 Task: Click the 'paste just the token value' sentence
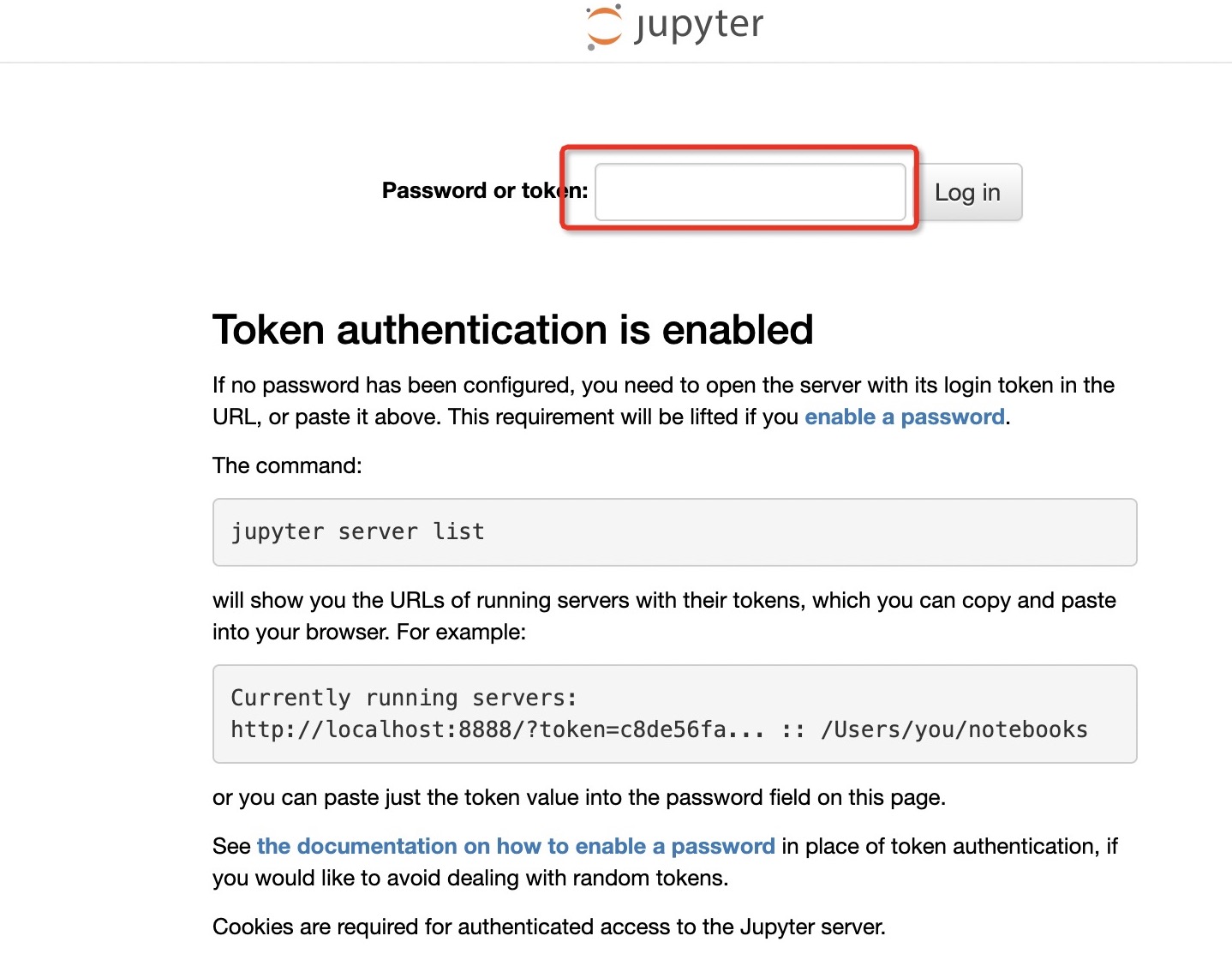point(579,797)
